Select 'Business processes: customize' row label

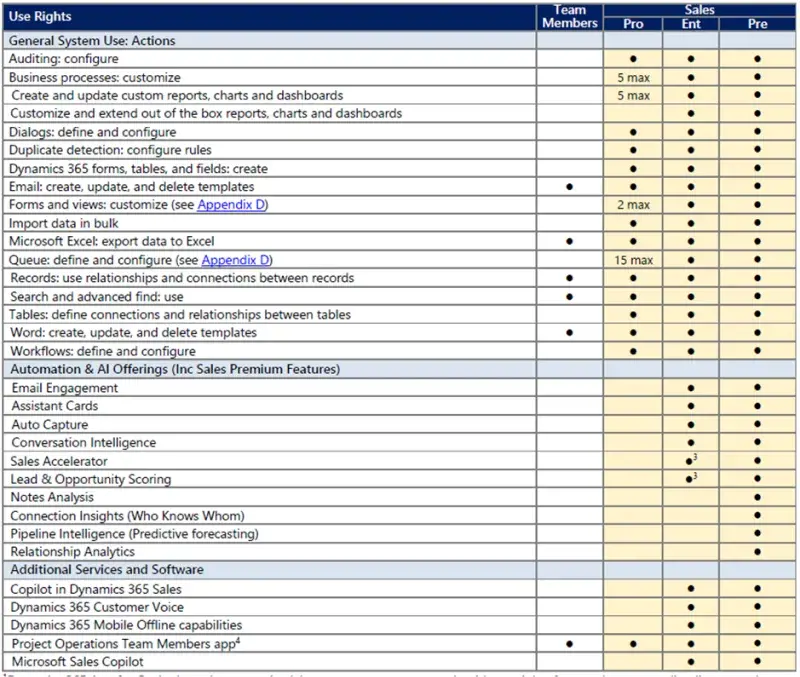[x=94, y=78]
